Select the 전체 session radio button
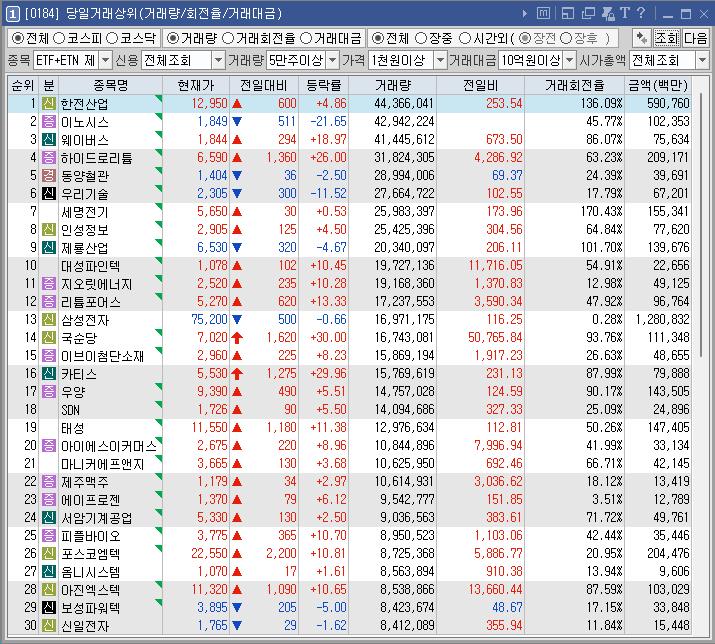This screenshot has width=715, height=644. [378, 38]
